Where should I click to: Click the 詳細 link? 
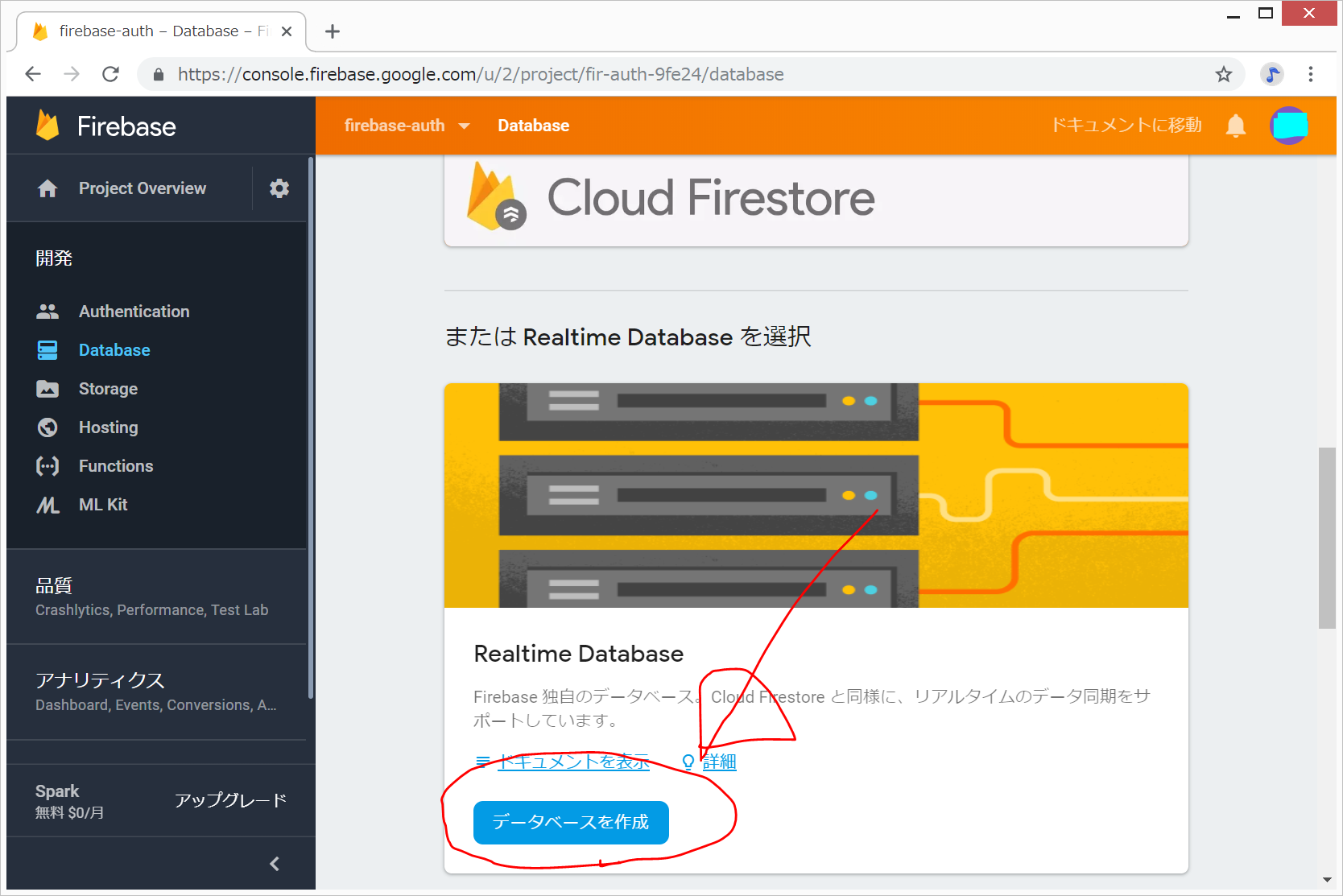click(719, 762)
